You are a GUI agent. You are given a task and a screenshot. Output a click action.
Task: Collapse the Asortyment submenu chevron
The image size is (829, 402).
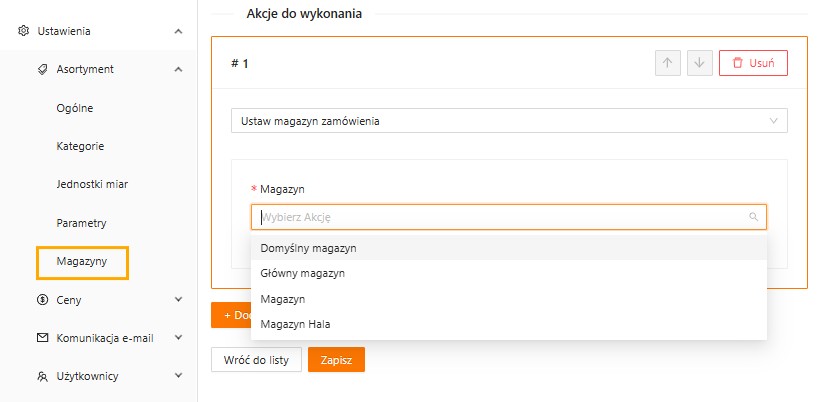(178, 69)
